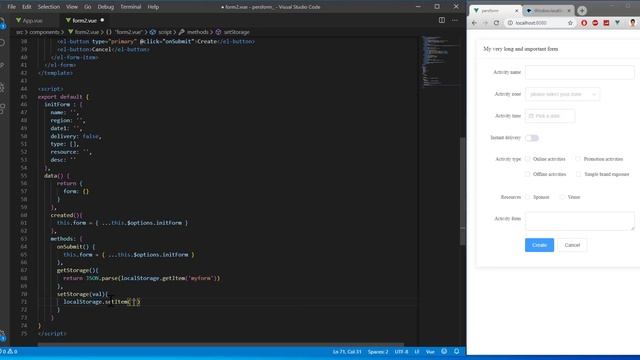Open a new browser tab with plus
The height and width of the screenshot is (360, 640).
[x=582, y=11]
